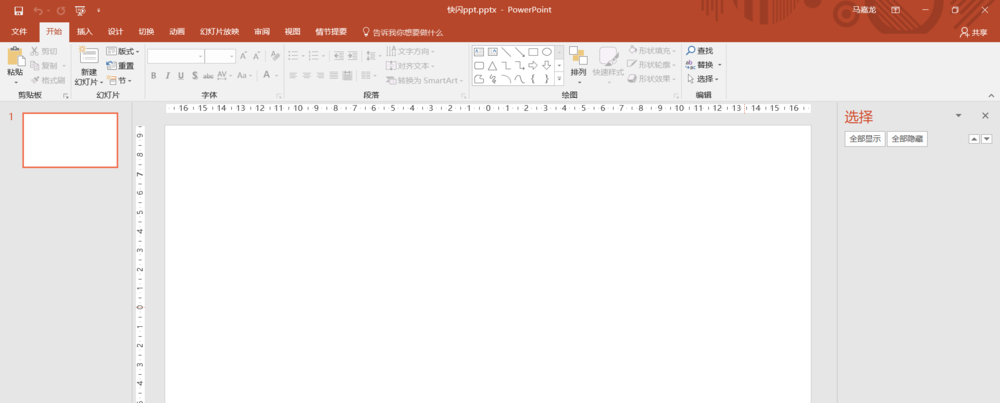The width and height of the screenshot is (1000, 403).
Task: Toggle Underline formatting button
Action: 181,76
